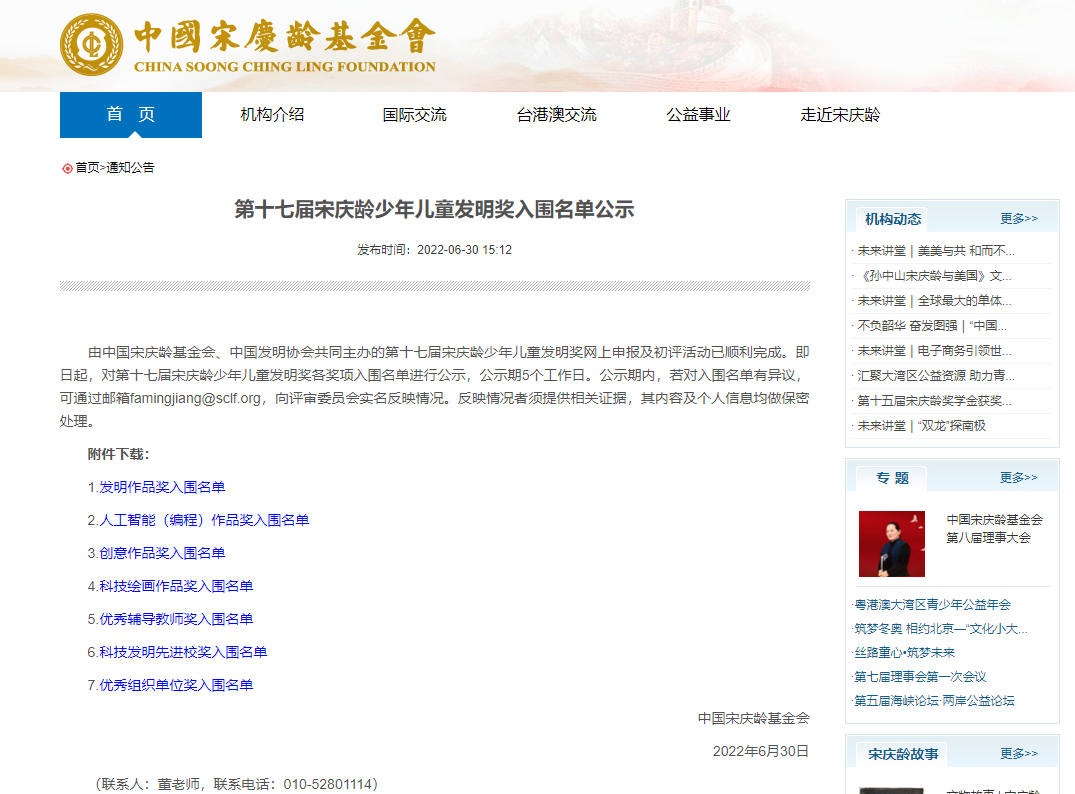The width and height of the screenshot is (1075, 794).
Task: Go to the 首页 navigation tab
Action: (x=131, y=115)
